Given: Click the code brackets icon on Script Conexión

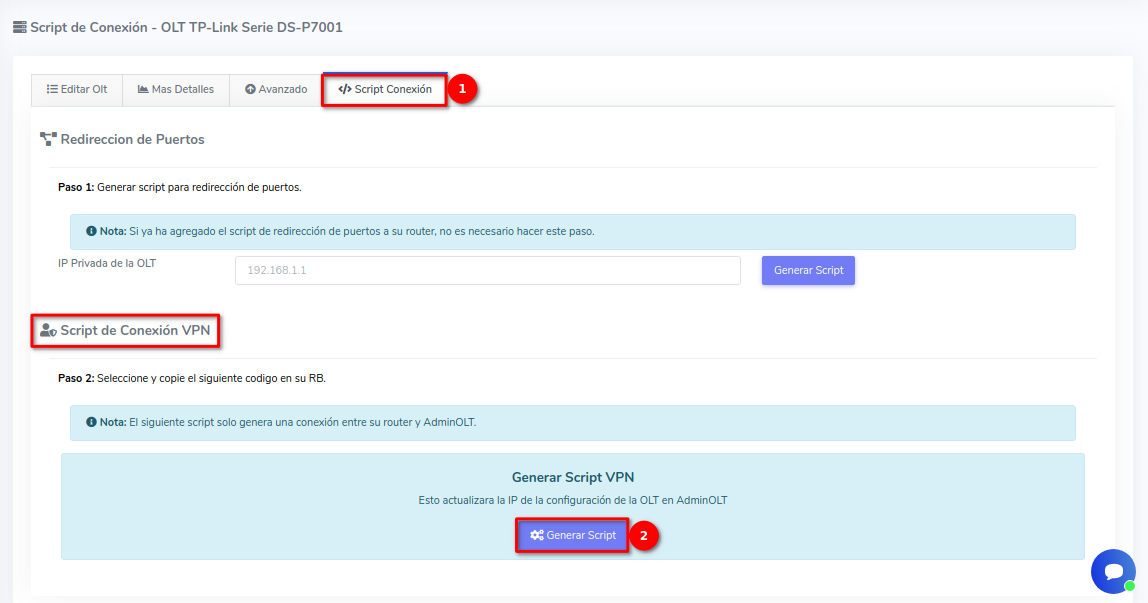Looking at the screenshot, I should point(345,89).
